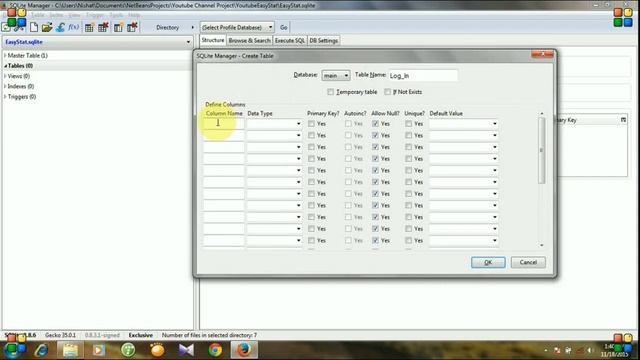The width and height of the screenshot is (640, 360).
Task: Check Primary Key in the first column row
Action: (311, 123)
